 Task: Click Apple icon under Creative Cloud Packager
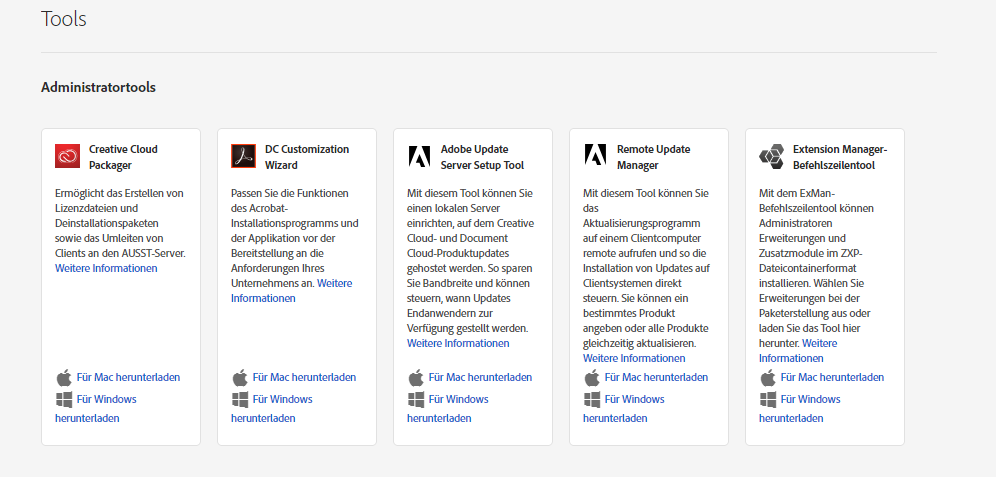[x=64, y=377]
